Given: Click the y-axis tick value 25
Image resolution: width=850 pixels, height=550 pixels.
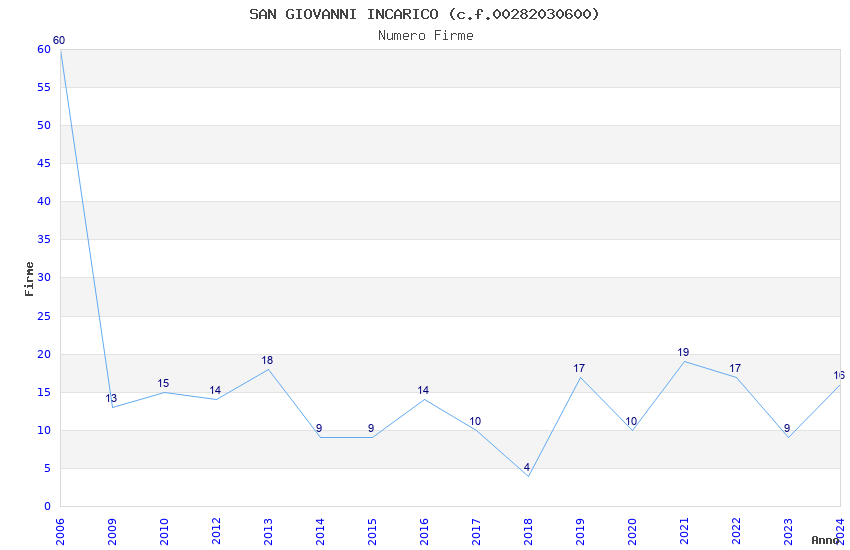Looking at the screenshot, I should tap(44, 316).
